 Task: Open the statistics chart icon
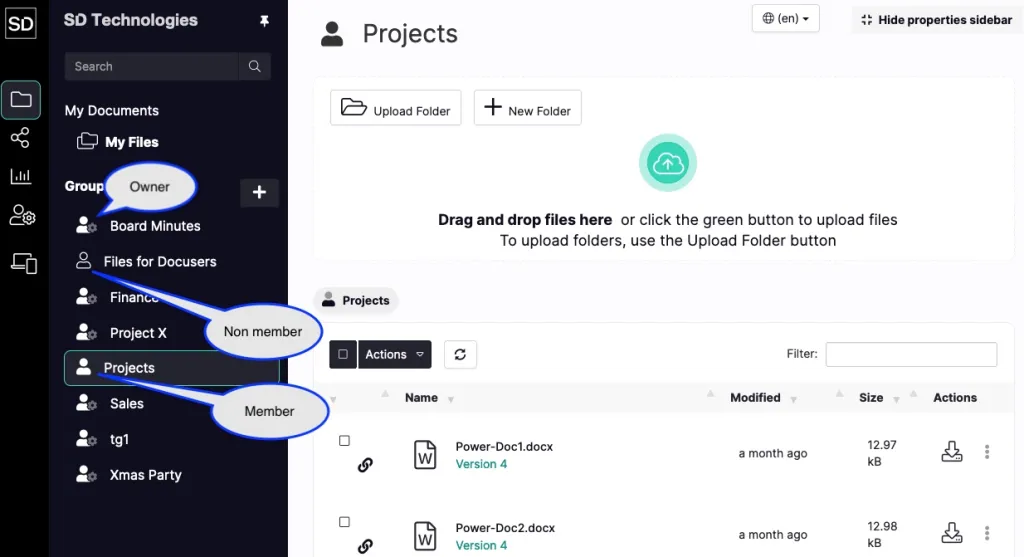pos(20,176)
